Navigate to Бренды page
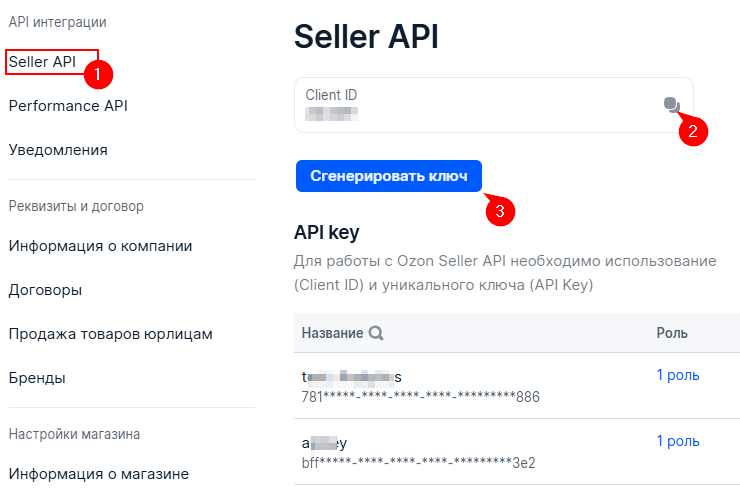Viewport: 740px width, 500px height. click(x=37, y=378)
